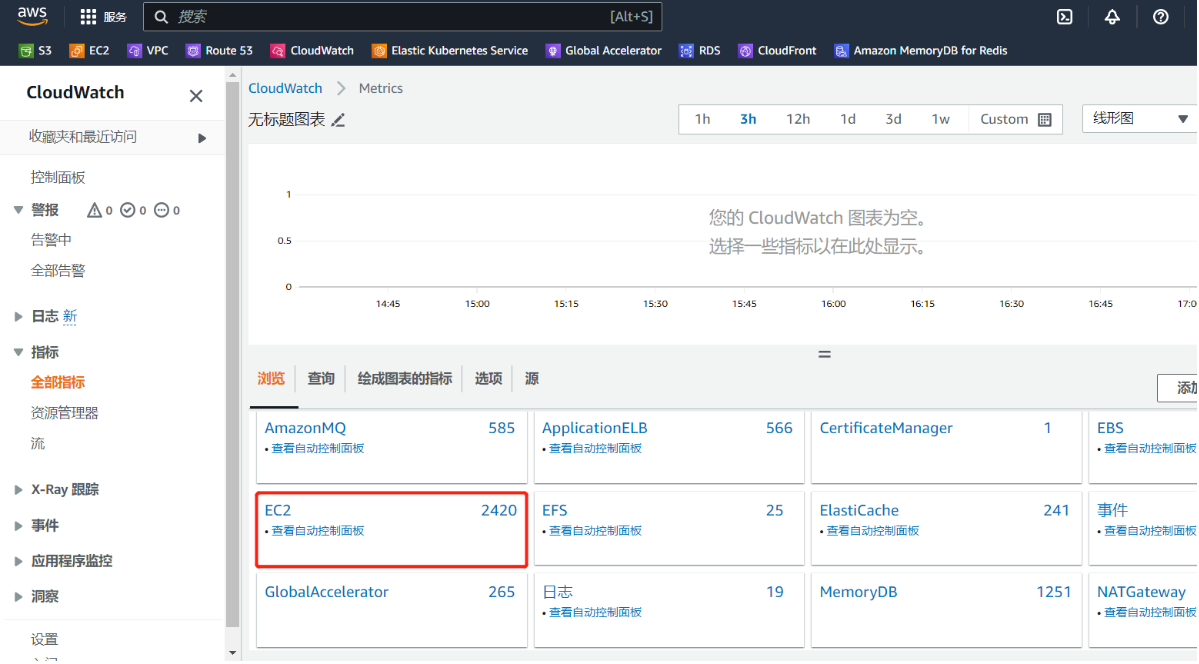Switch to the 源 tab

[x=531, y=379]
